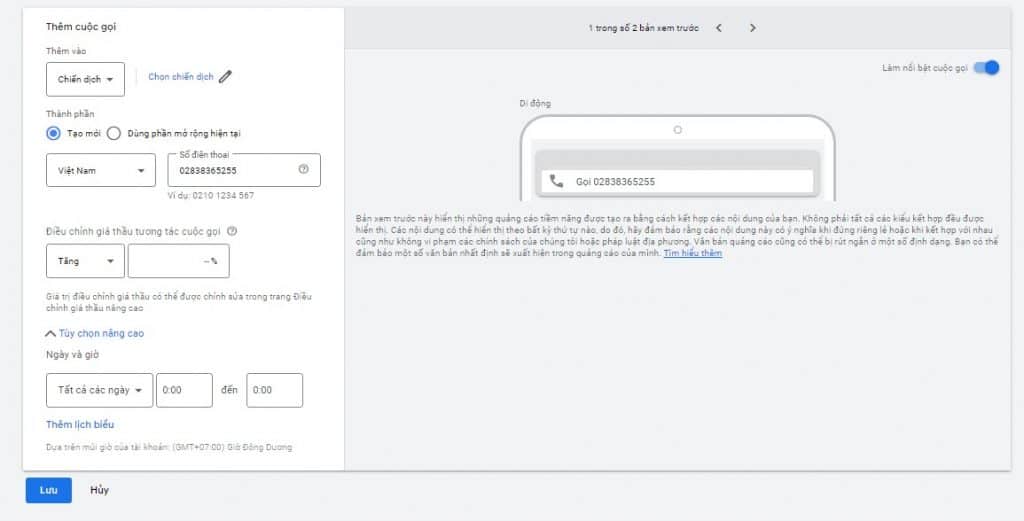The image size is (1024, 521).
Task: Open the Tất cả các ngày dropdown
Action: click(x=100, y=390)
